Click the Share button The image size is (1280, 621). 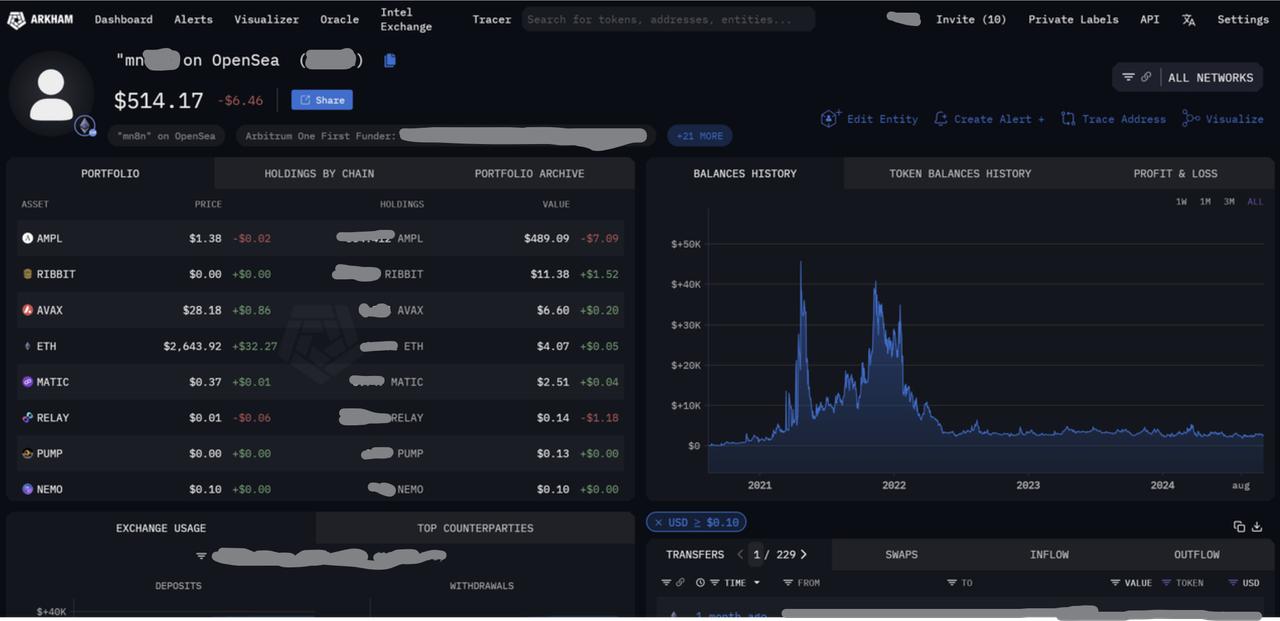pyautogui.click(x=322, y=100)
